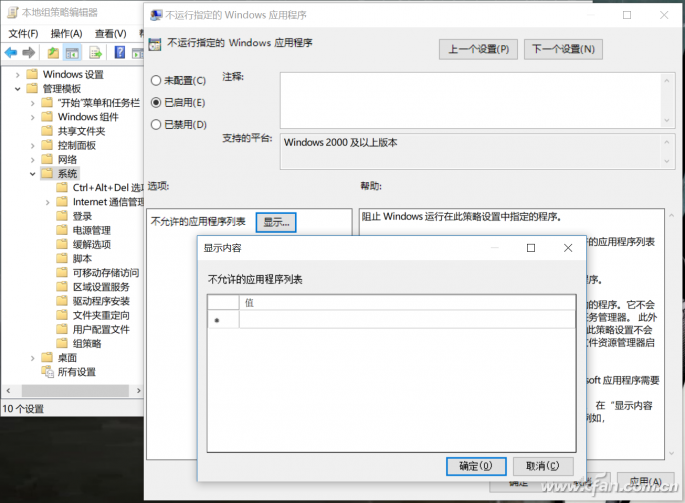Image resolution: width=685 pixels, height=503 pixels.
Task: Select the 已启用(E) radio button
Action: [156, 102]
